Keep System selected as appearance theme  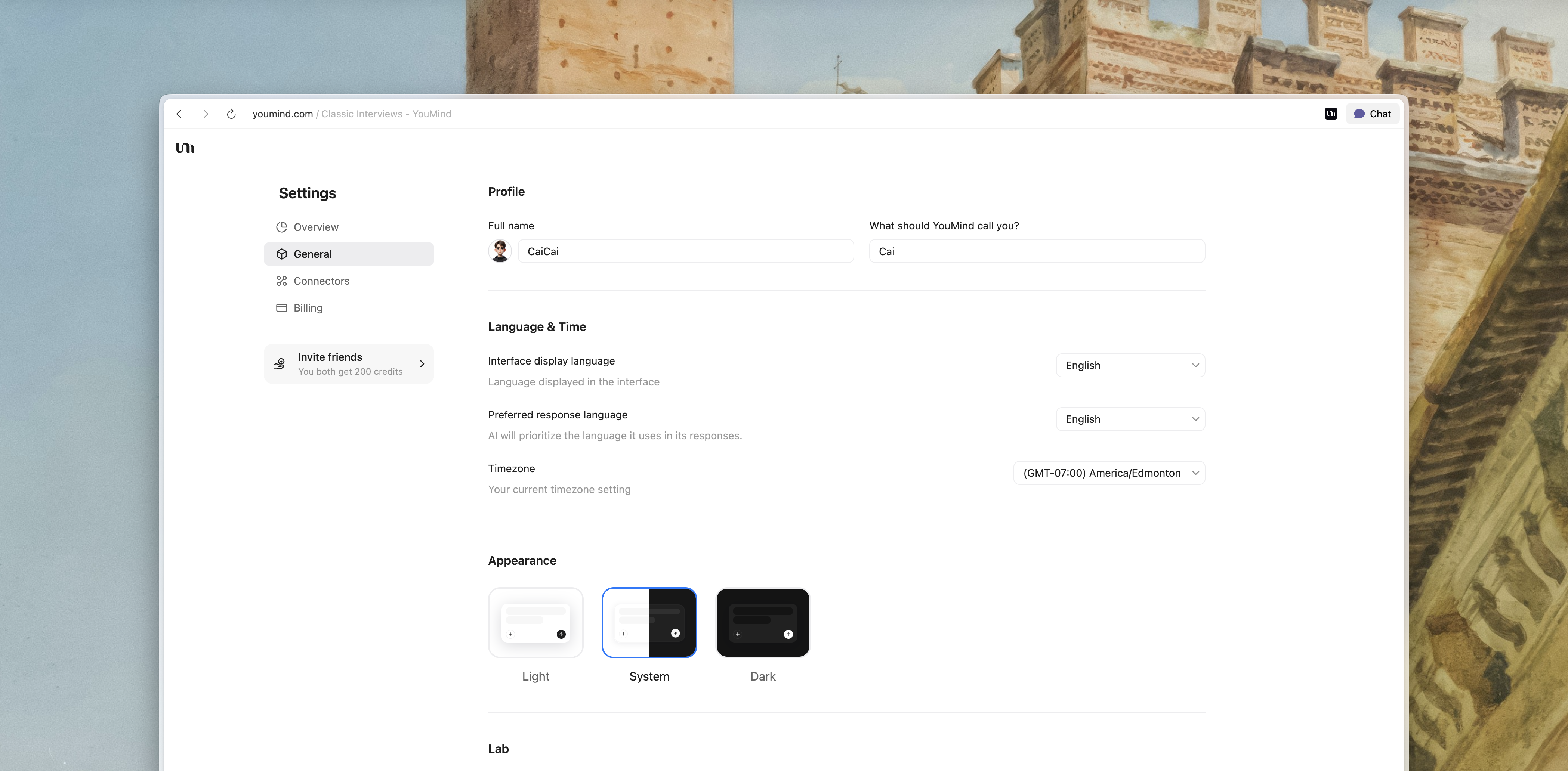tap(649, 623)
